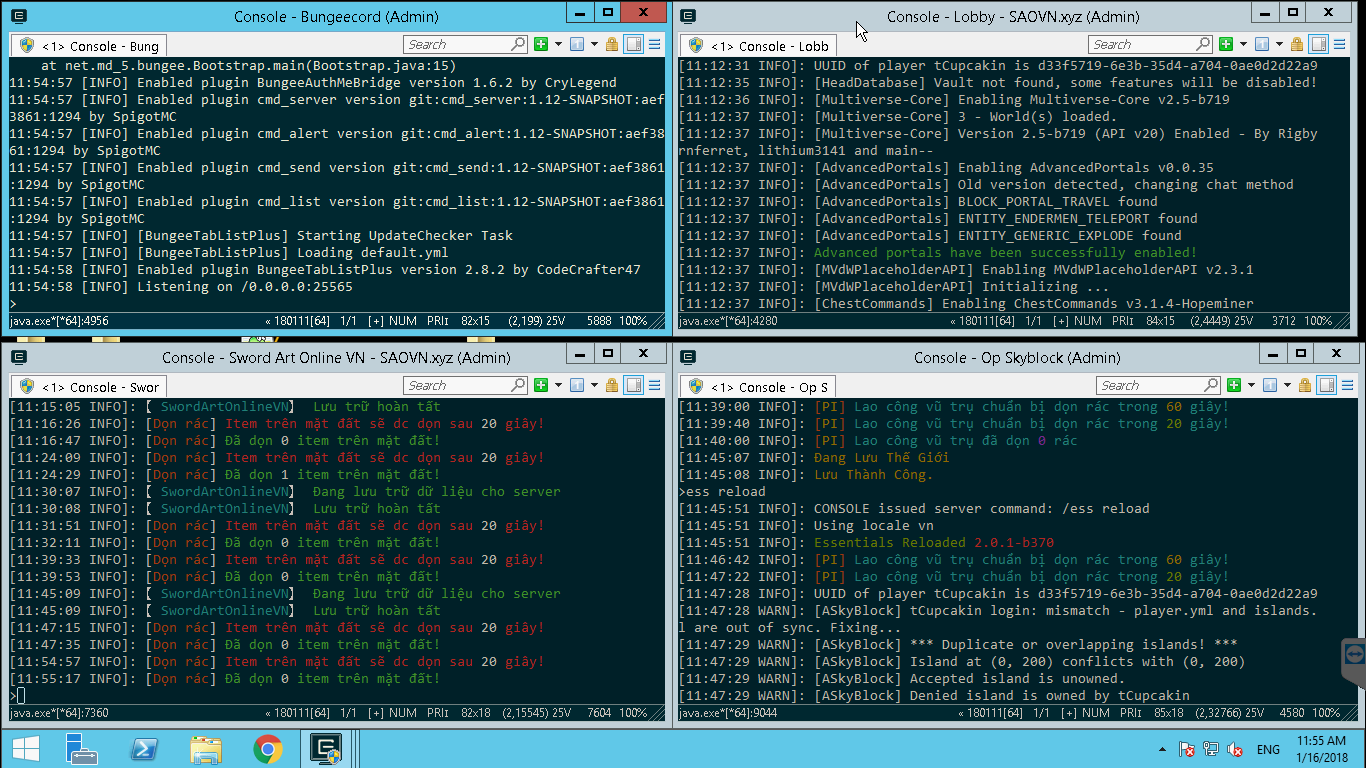Screen dimensions: 1366x768
Task: Toggle scrollbar visibility button in Bungeecord console
Action: pyautogui.click(x=633, y=44)
